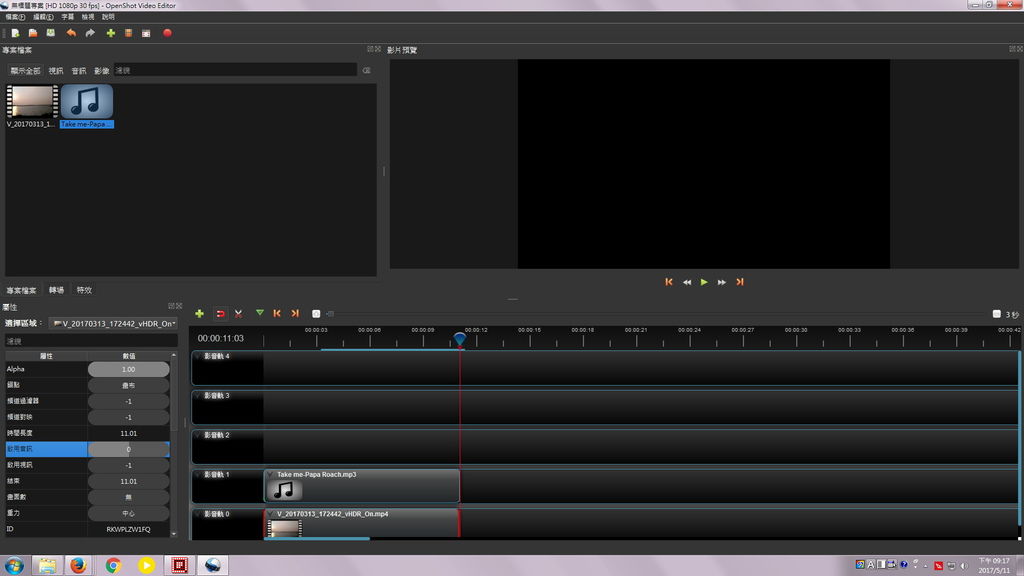
Task: Filter files by 影像
Action: 102,71
